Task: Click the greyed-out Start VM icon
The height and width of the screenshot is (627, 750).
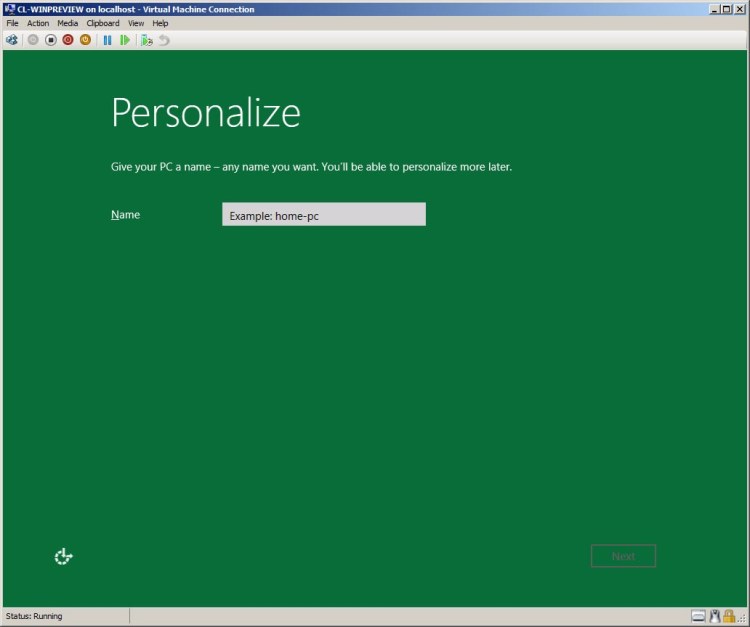Action: [x=33, y=40]
